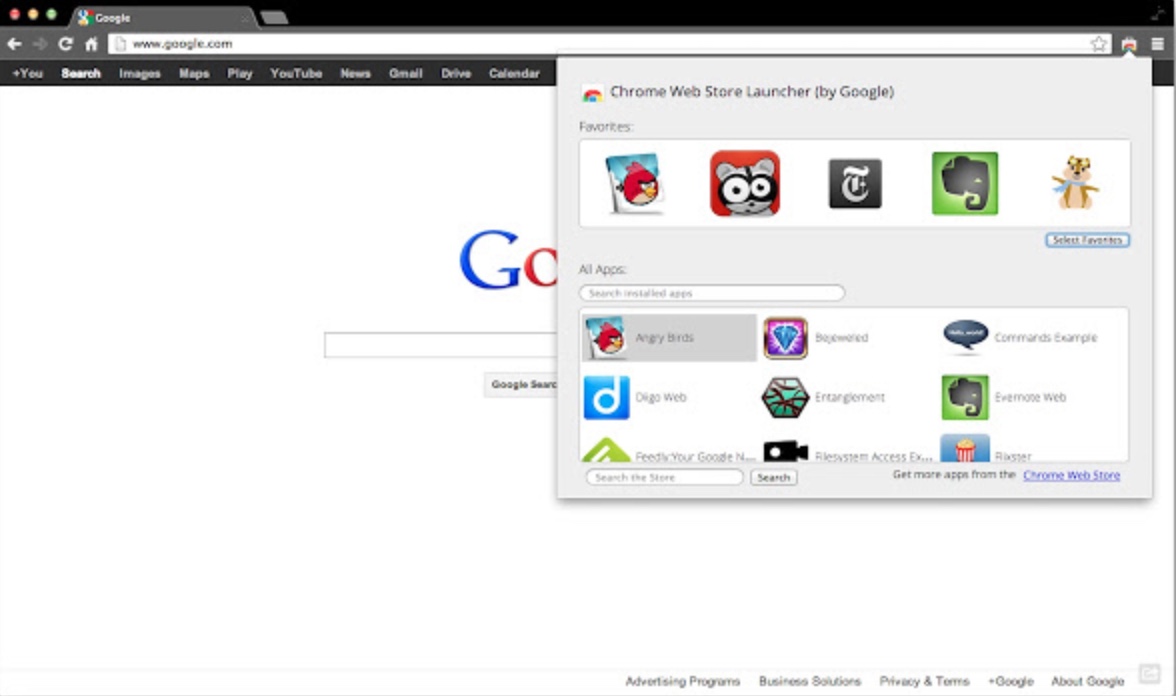The image size is (1176, 696).
Task: Launch Evernote Web from All Apps
Action: click(966, 397)
